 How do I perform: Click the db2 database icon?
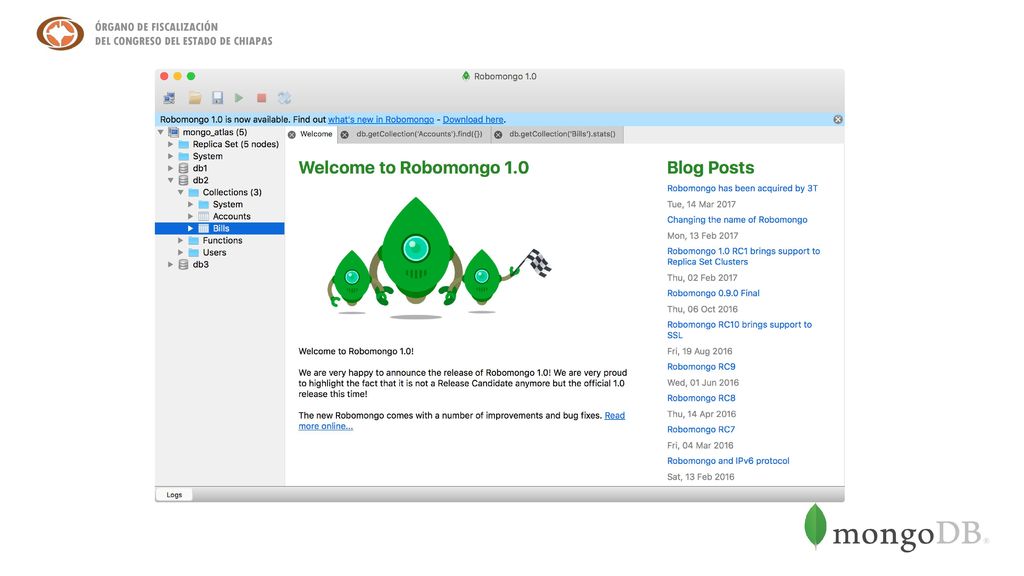point(184,180)
